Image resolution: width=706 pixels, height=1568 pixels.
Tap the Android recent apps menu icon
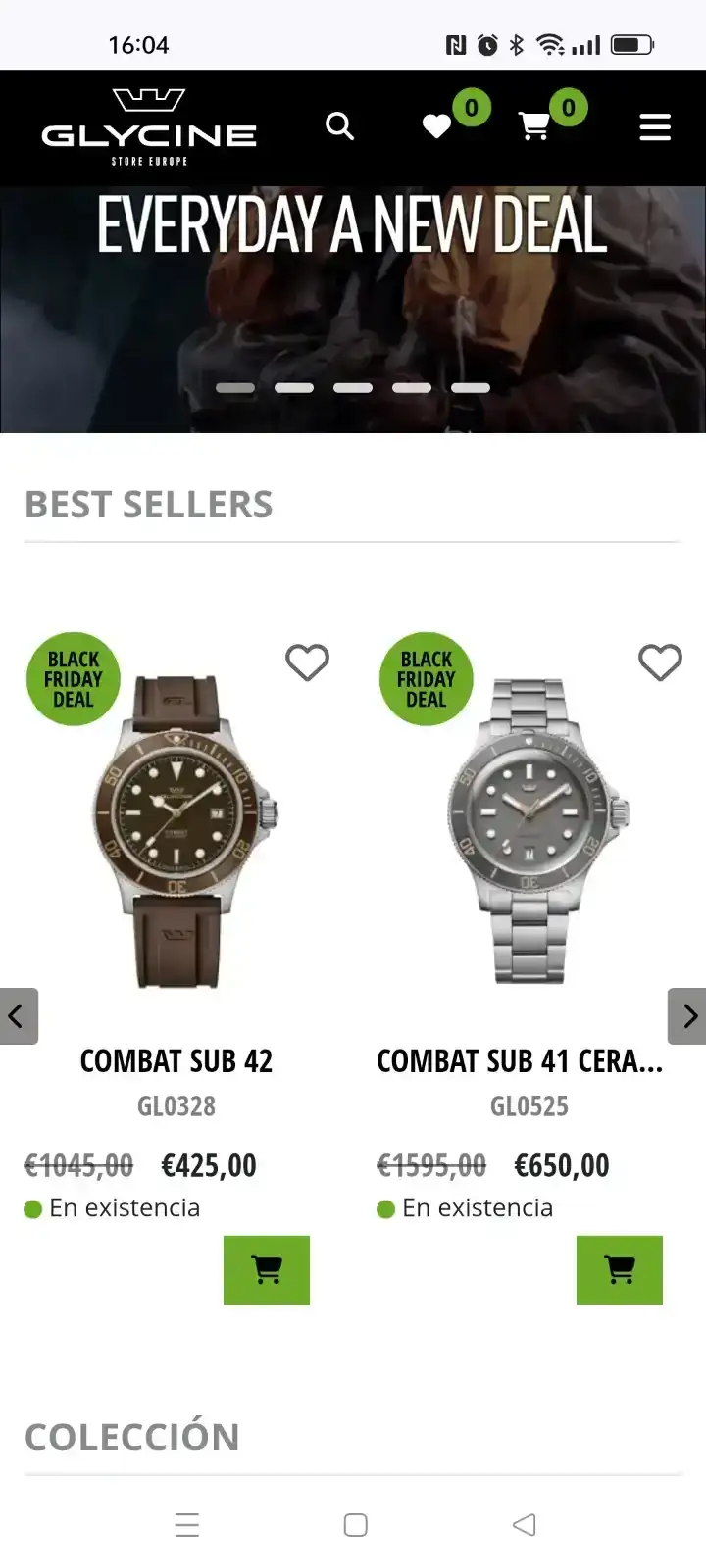pos(186,1525)
